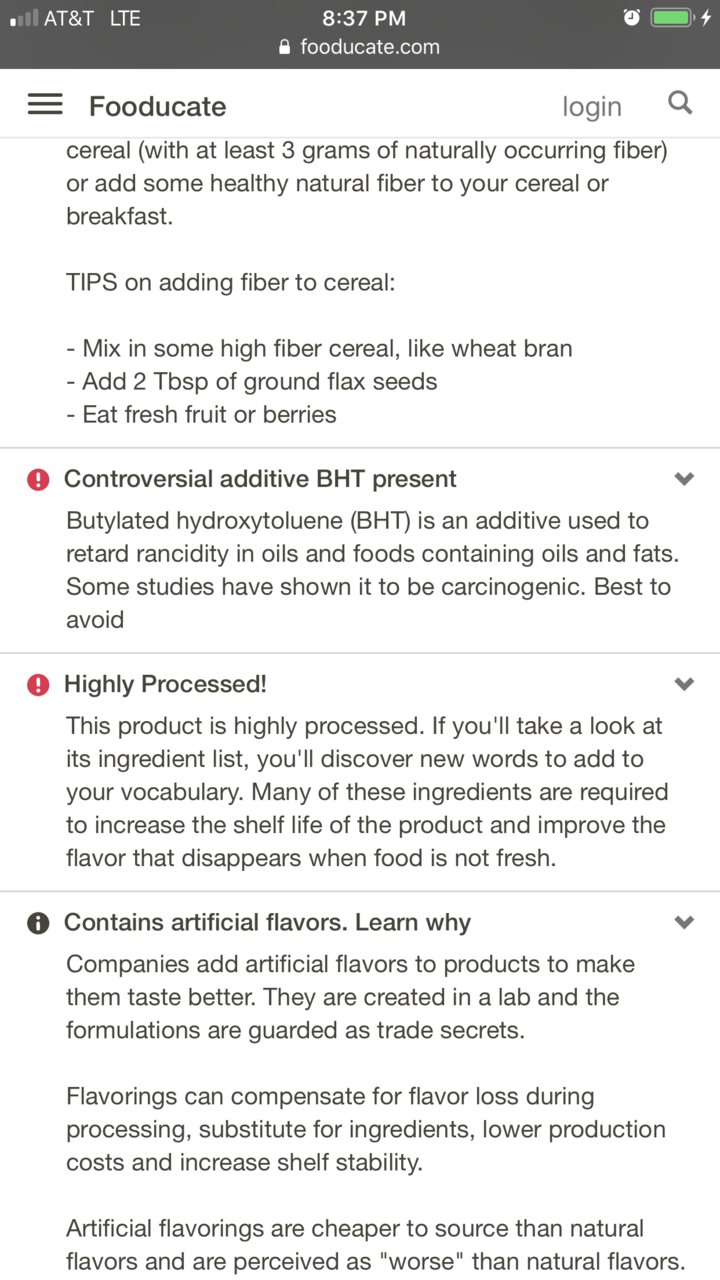Tap the info icon beside Contains artificial flavors
The image size is (720, 1280).
[x=38, y=923]
